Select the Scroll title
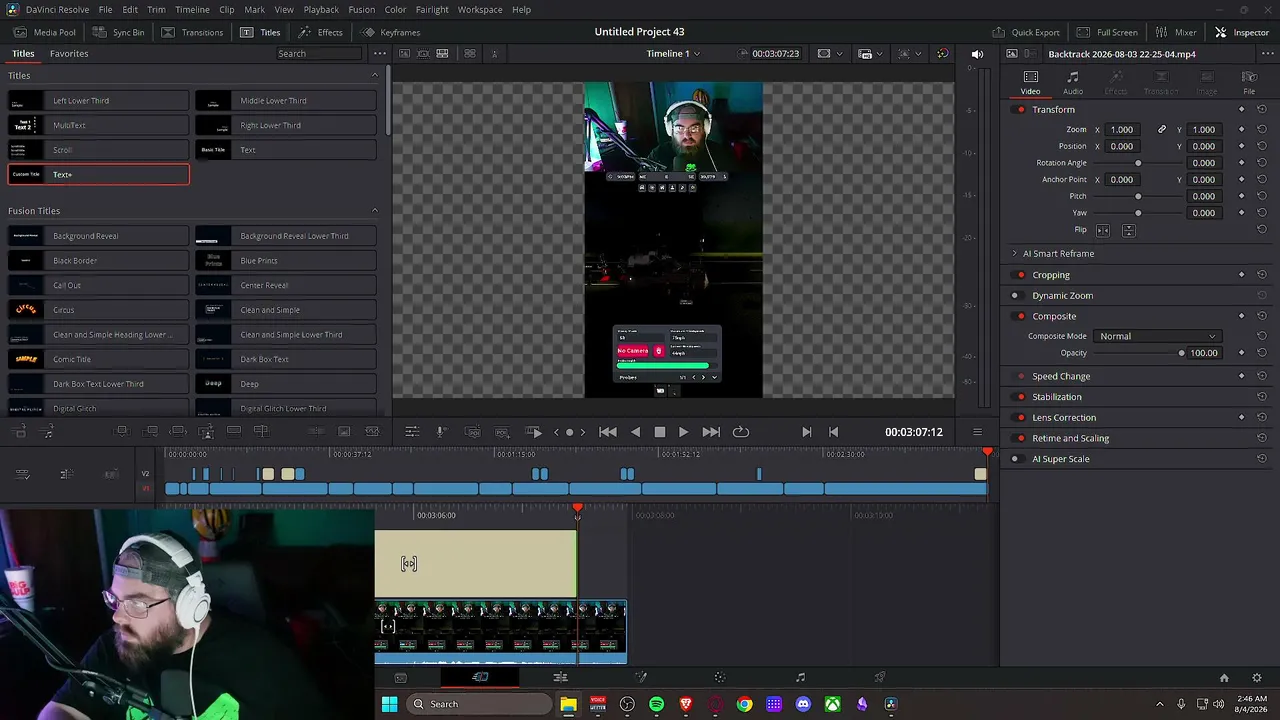The height and width of the screenshot is (720, 1280). point(99,150)
